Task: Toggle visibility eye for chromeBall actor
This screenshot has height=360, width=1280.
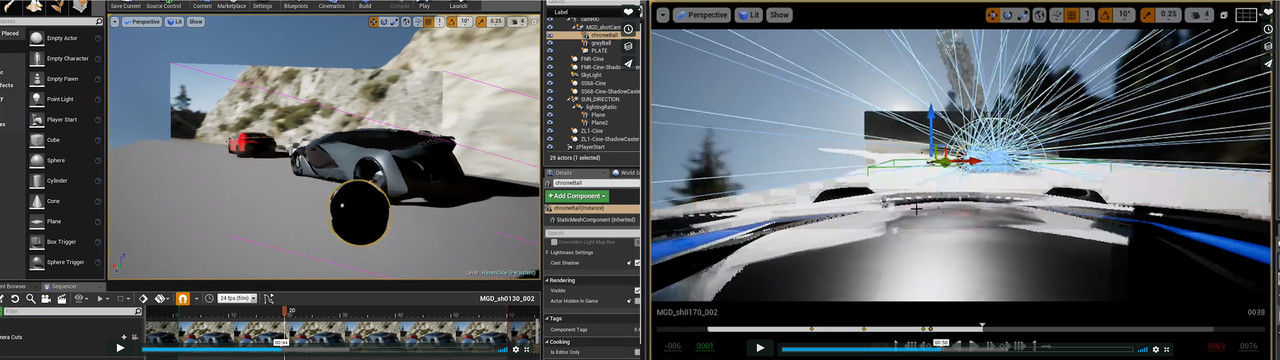Action: pyautogui.click(x=550, y=35)
